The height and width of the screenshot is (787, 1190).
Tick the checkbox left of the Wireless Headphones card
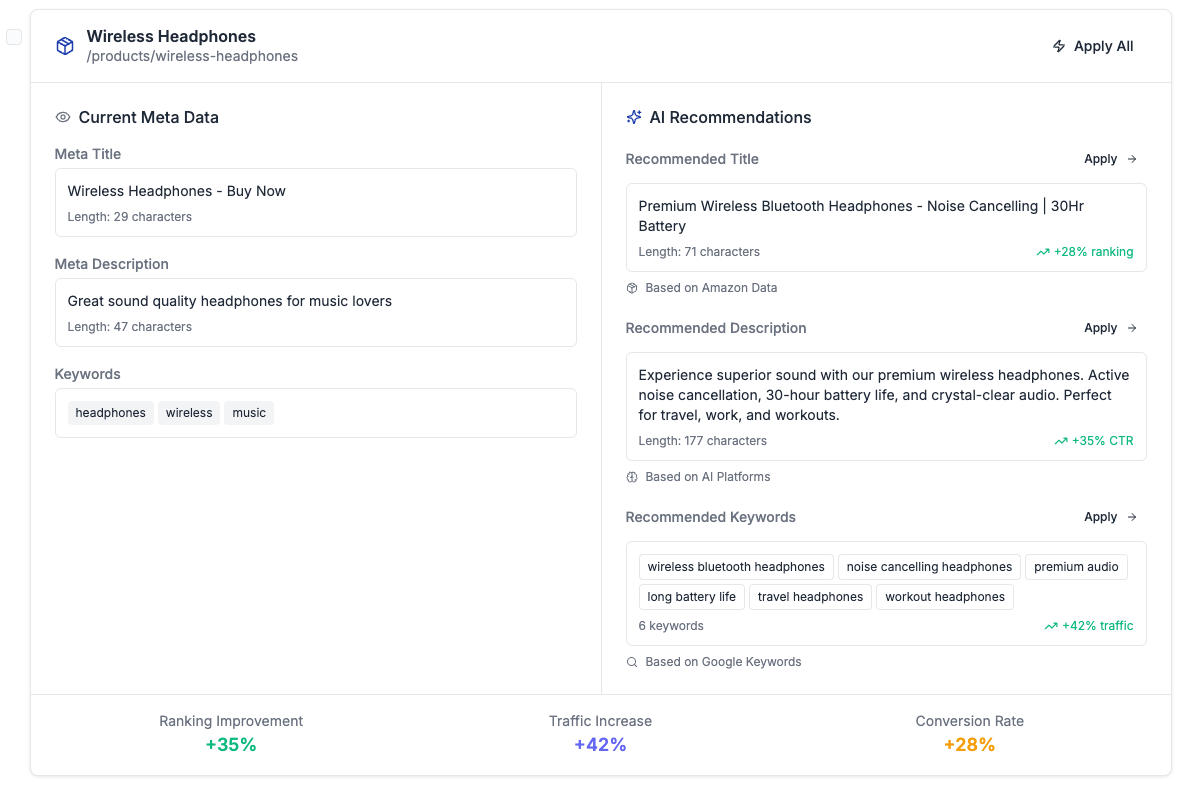[14, 37]
